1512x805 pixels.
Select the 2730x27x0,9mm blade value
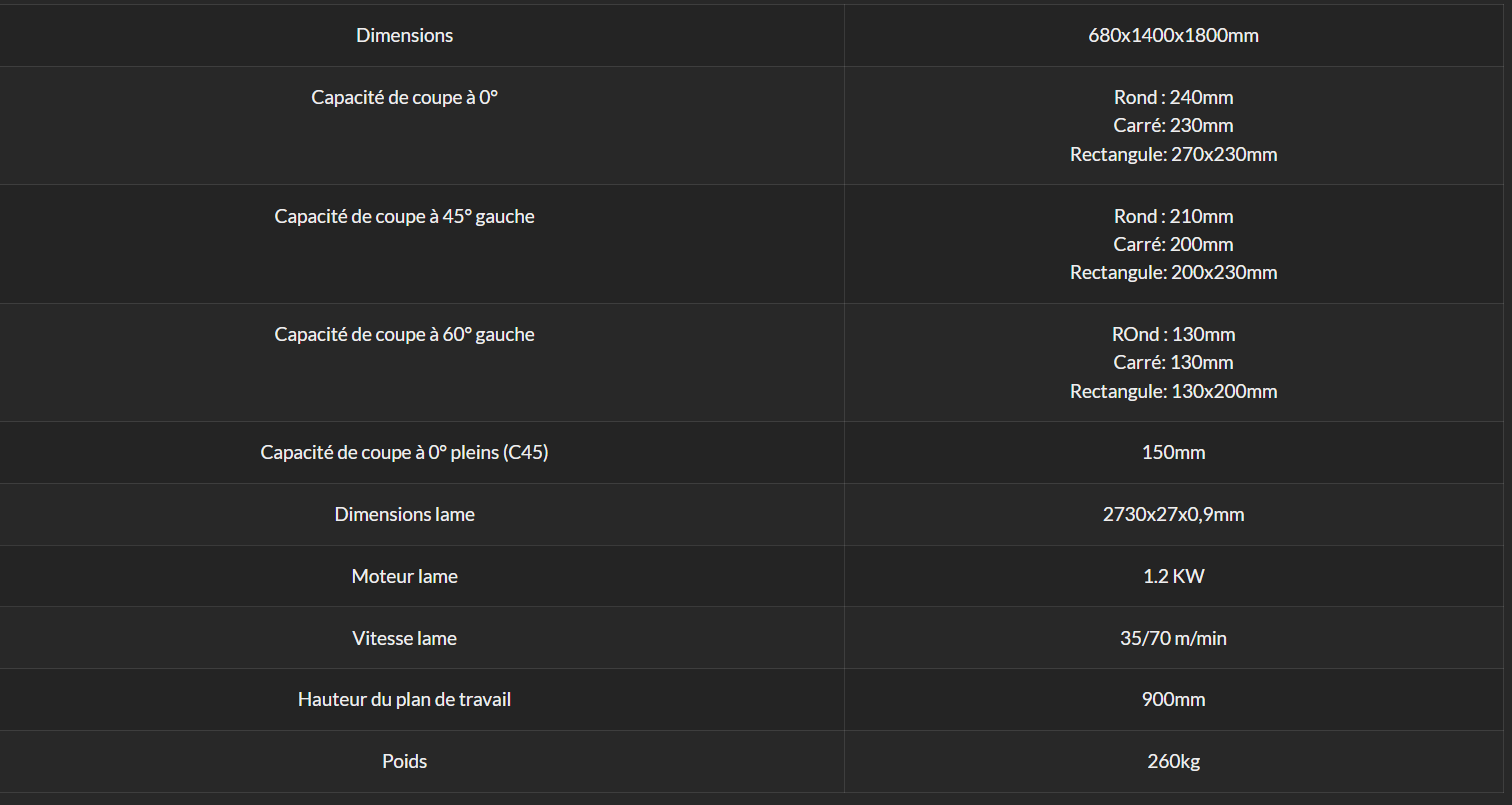[x=1173, y=515]
